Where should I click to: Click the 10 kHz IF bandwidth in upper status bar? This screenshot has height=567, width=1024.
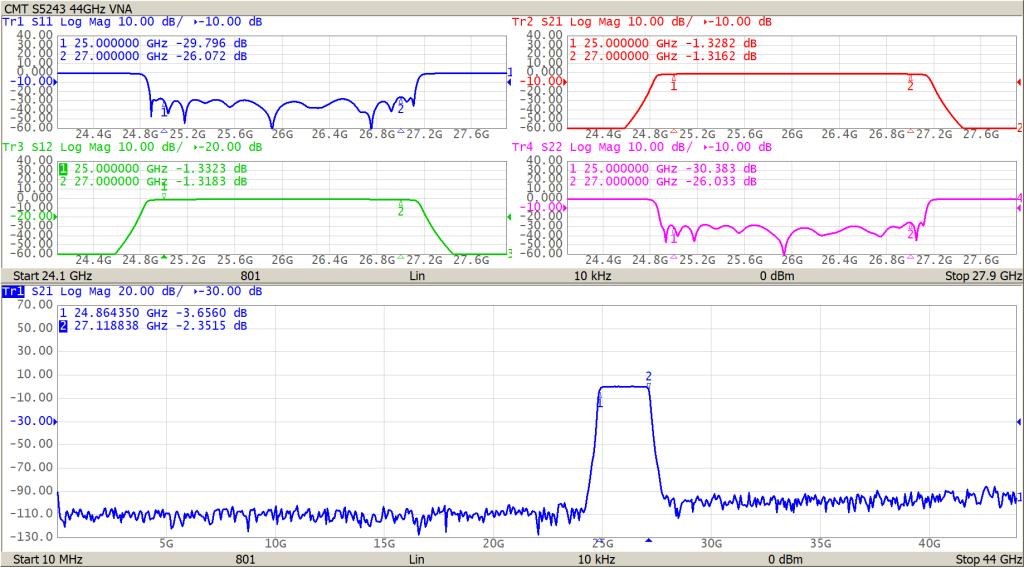point(590,275)
